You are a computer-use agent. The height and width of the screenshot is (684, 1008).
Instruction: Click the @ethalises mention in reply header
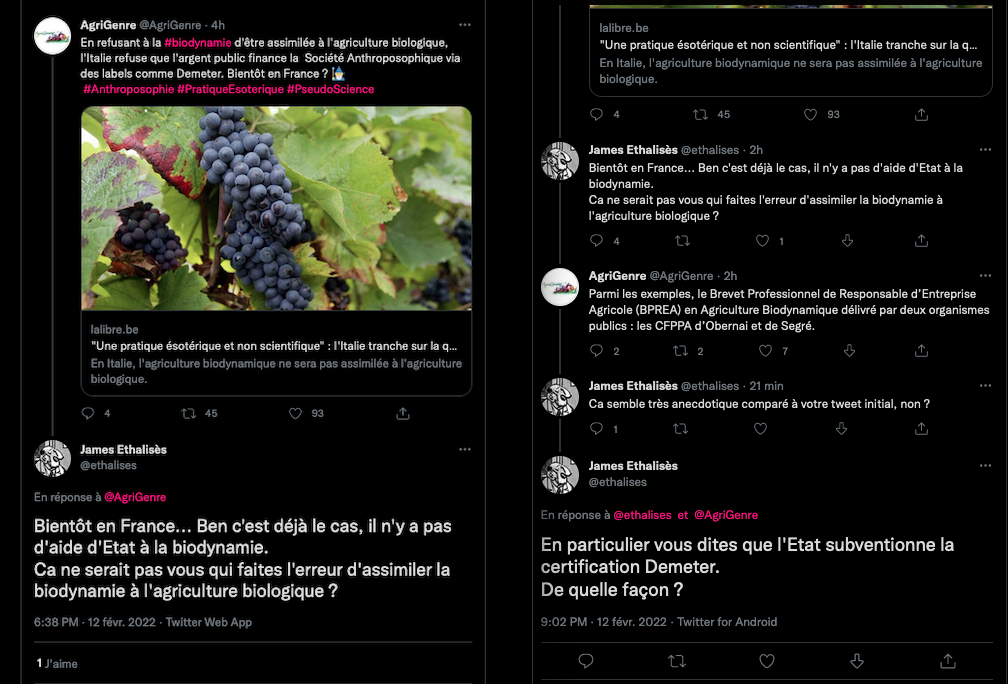[x=641, y=515]
